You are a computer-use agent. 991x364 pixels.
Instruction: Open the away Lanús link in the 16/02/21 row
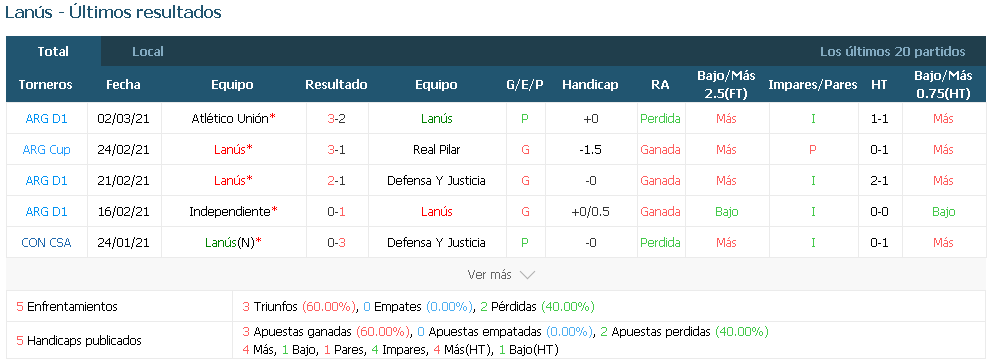(436, 211)
